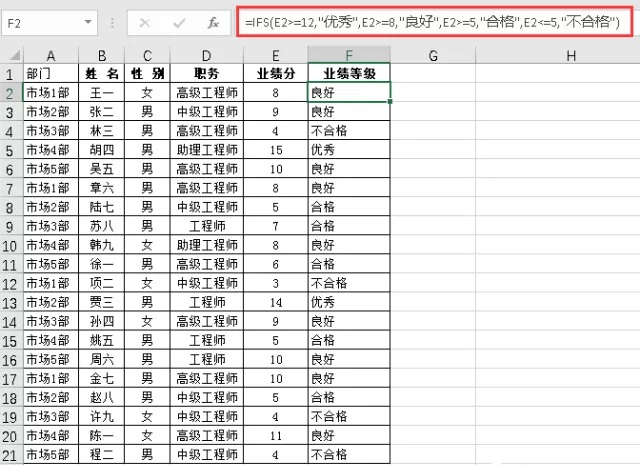Click the Select All corner triangle

tap(10, 56)
